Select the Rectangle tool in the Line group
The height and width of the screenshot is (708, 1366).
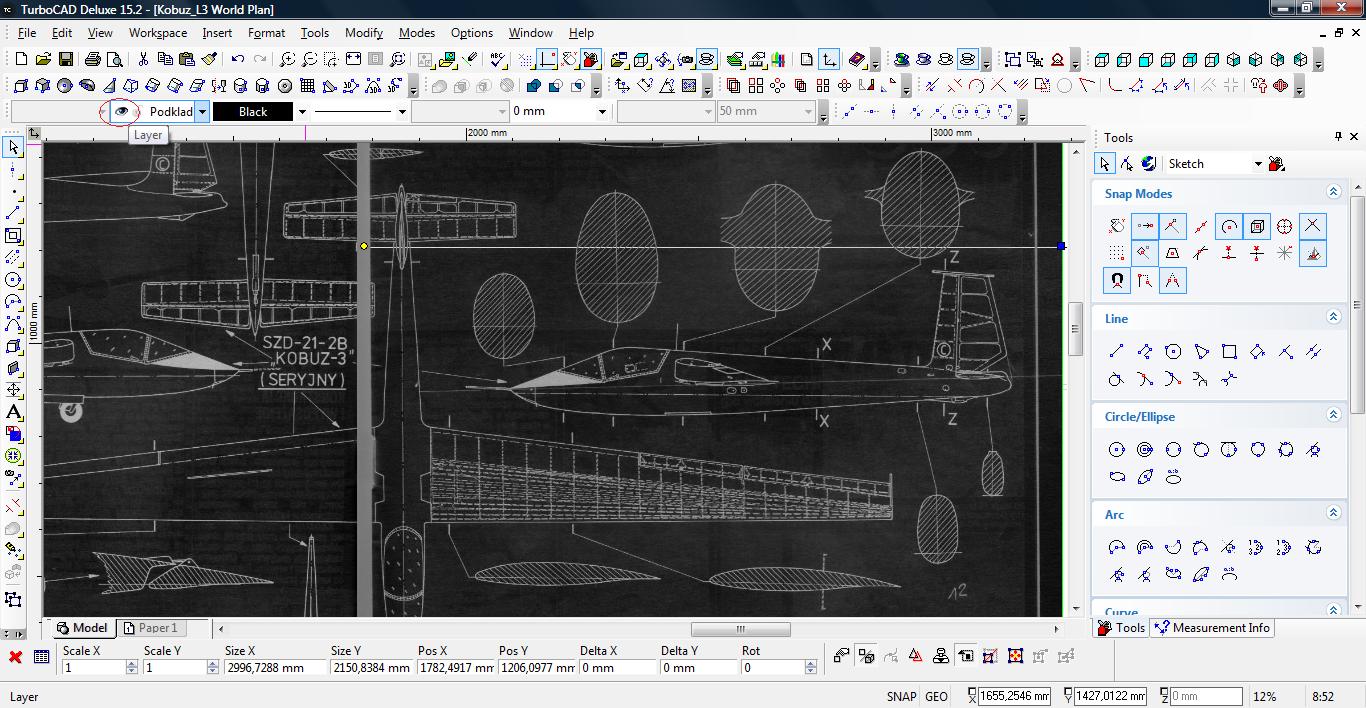(1230, 351)
